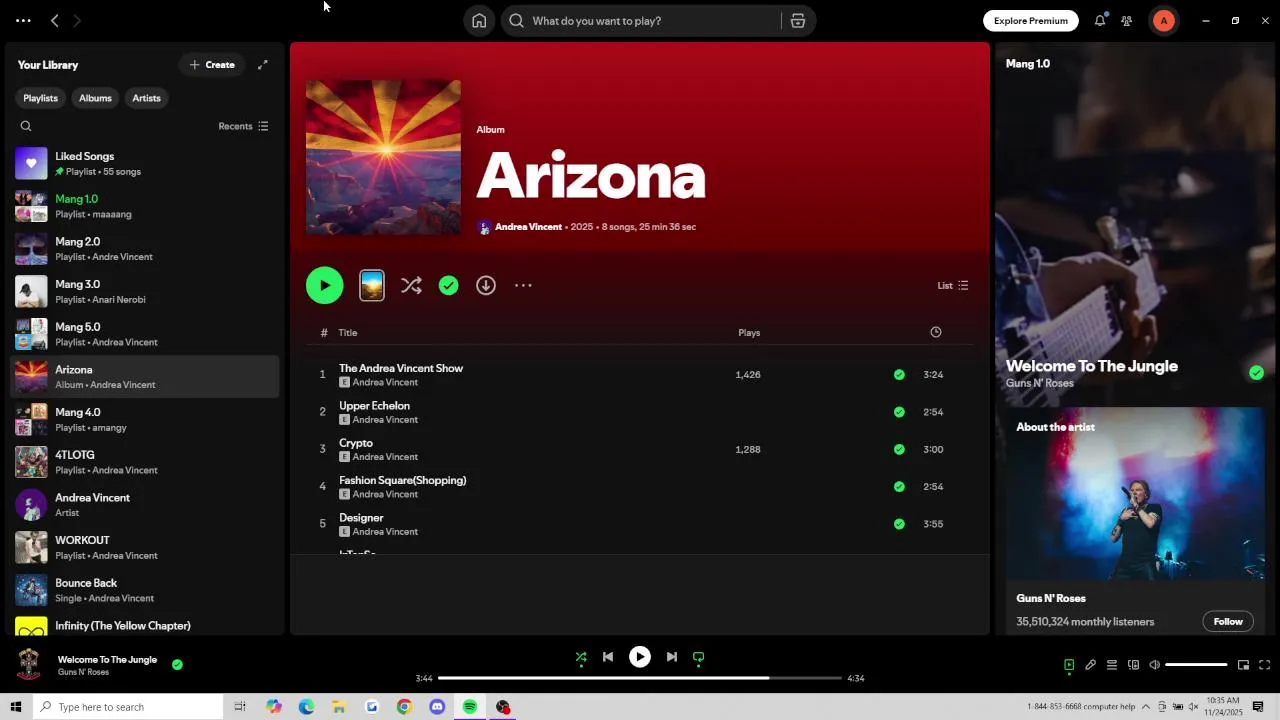Open Guns N' Roses link in player bar
The image size is (1280, 720).
(83, 672)
